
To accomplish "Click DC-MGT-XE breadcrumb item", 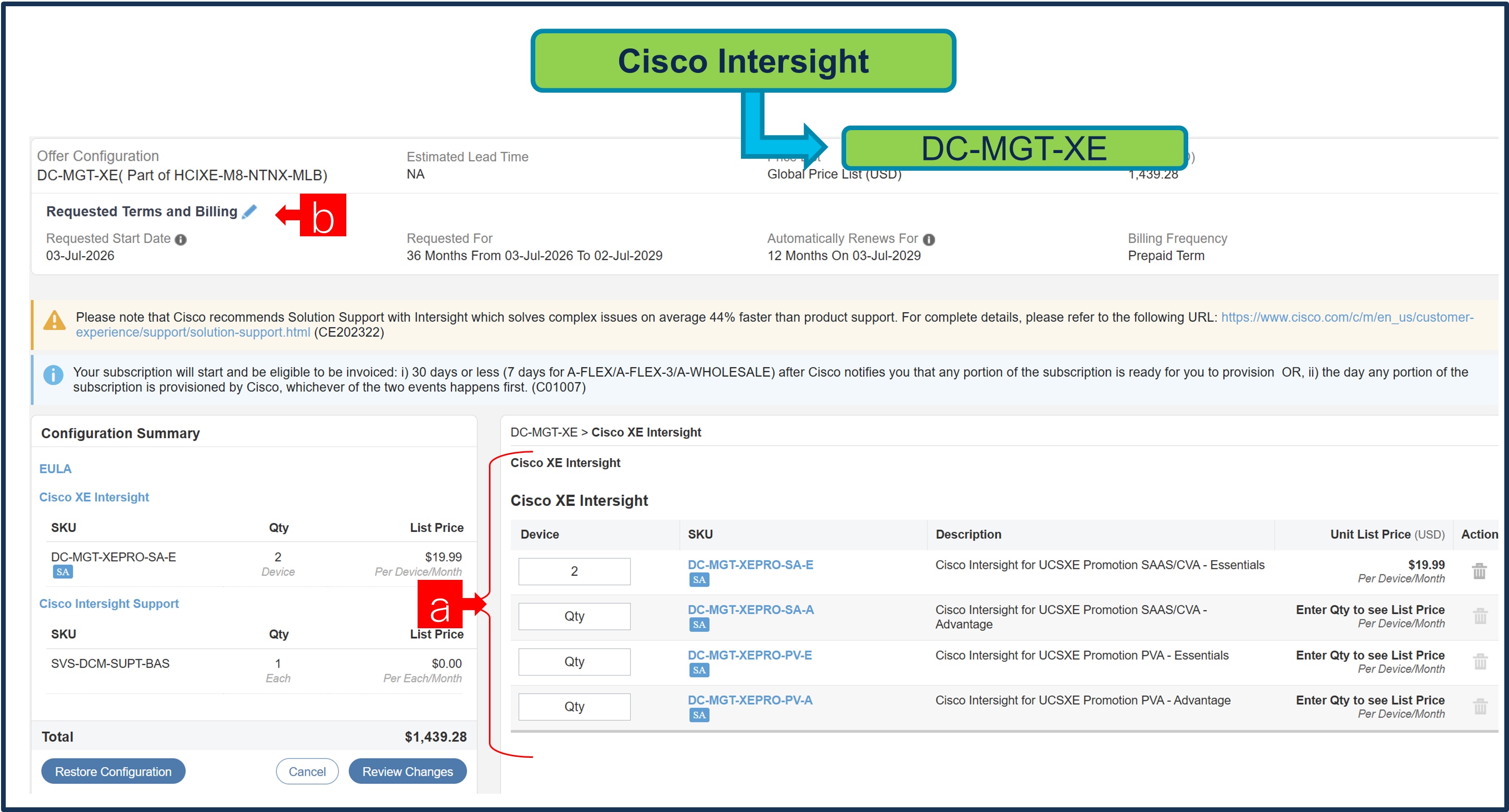I will pyautogui.click(x=544, y=432).
